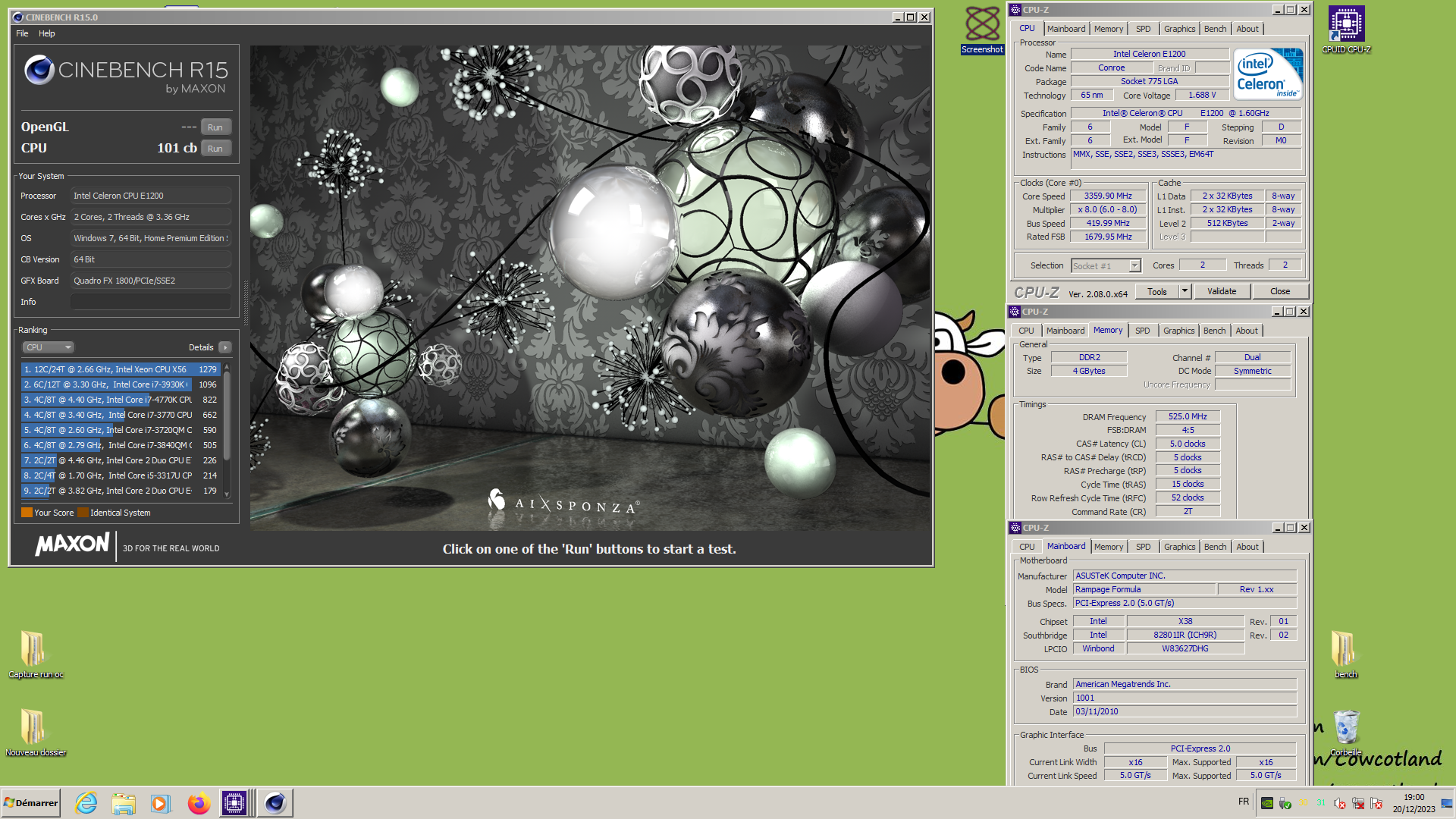Select the Screenshot desktop icon
Screen dimensions: 1456x819
pos(982,30)
